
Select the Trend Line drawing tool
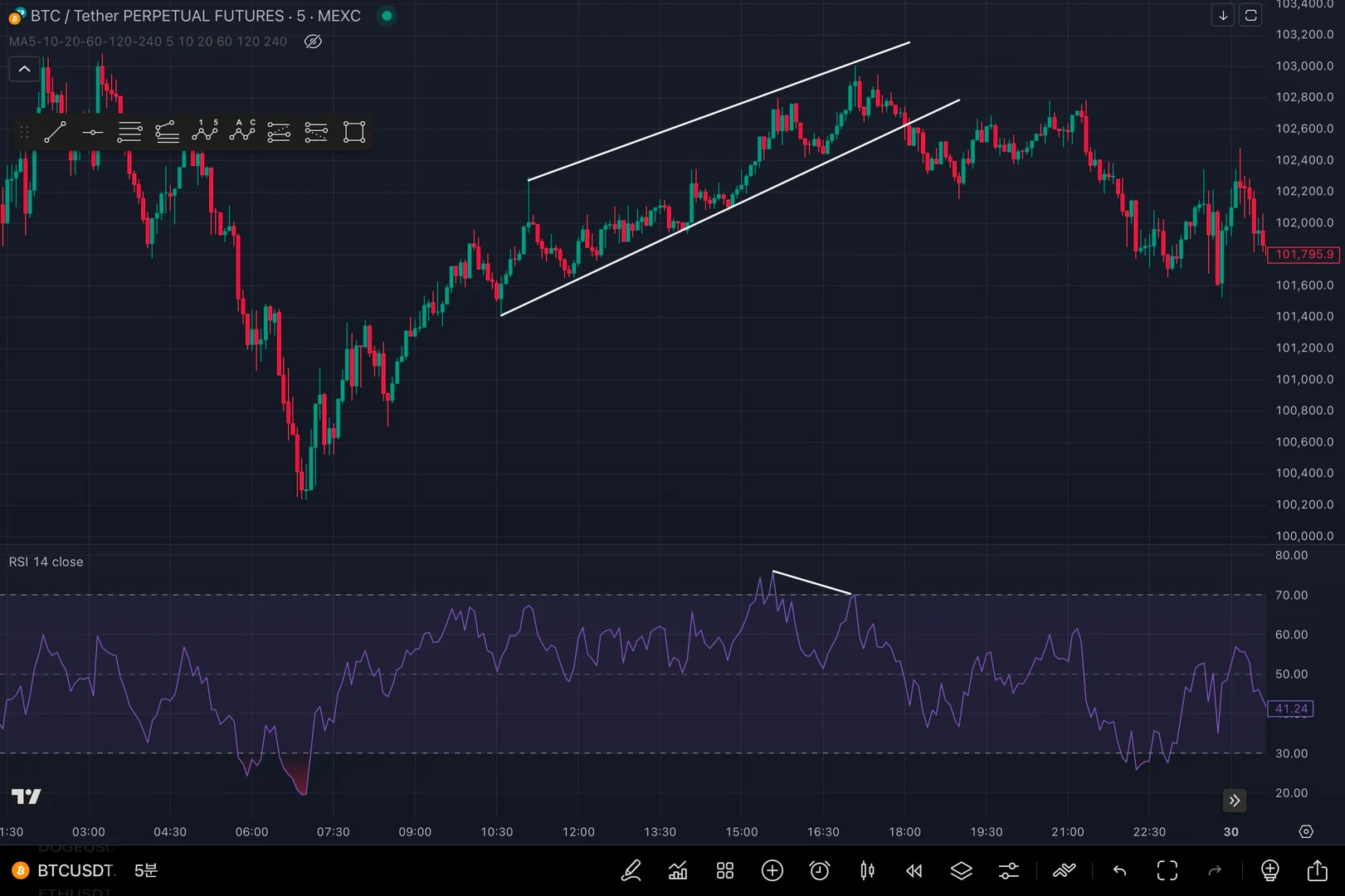(55, 132)
